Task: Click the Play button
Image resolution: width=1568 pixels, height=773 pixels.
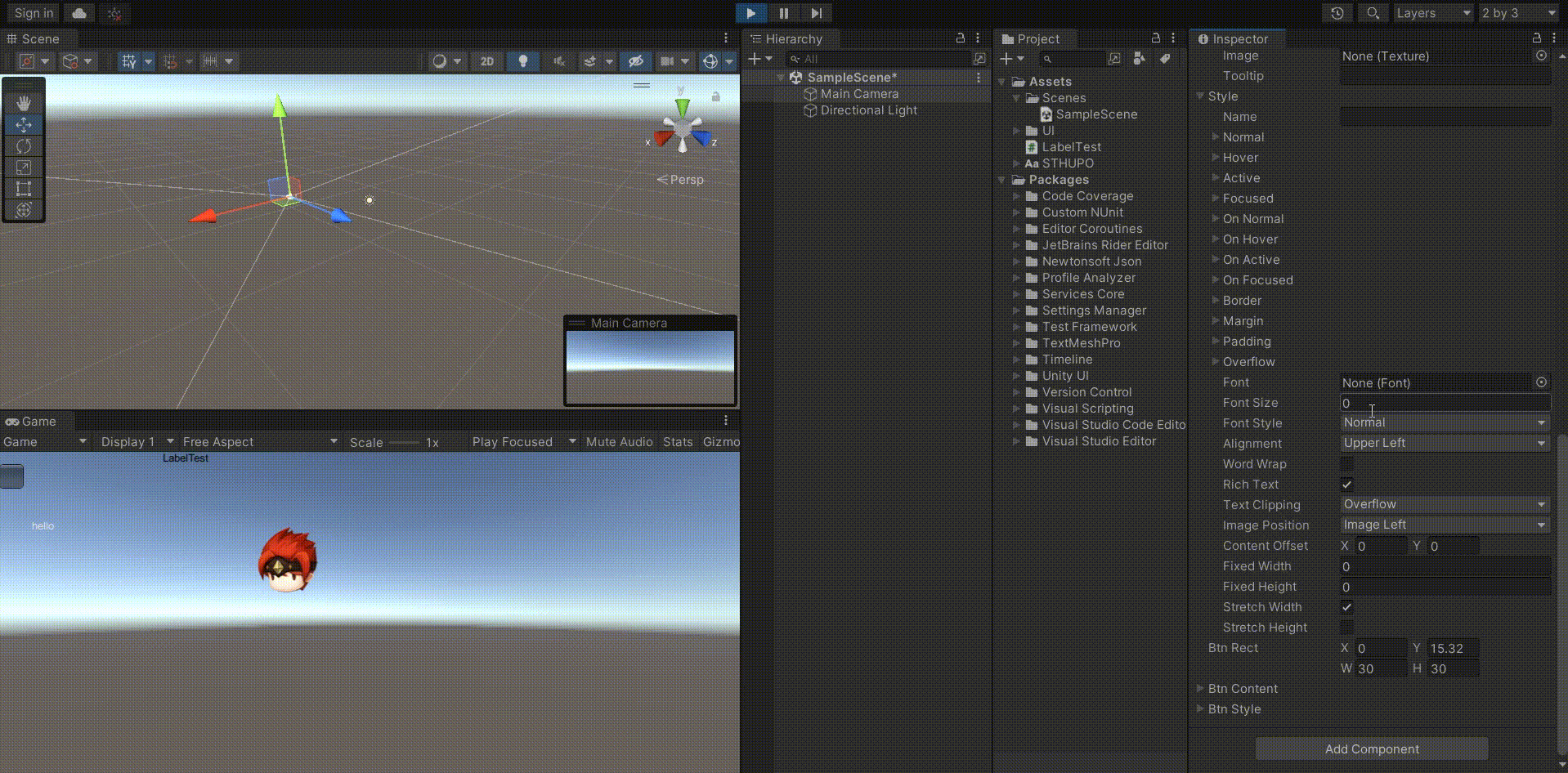Action: click(750, 13)
